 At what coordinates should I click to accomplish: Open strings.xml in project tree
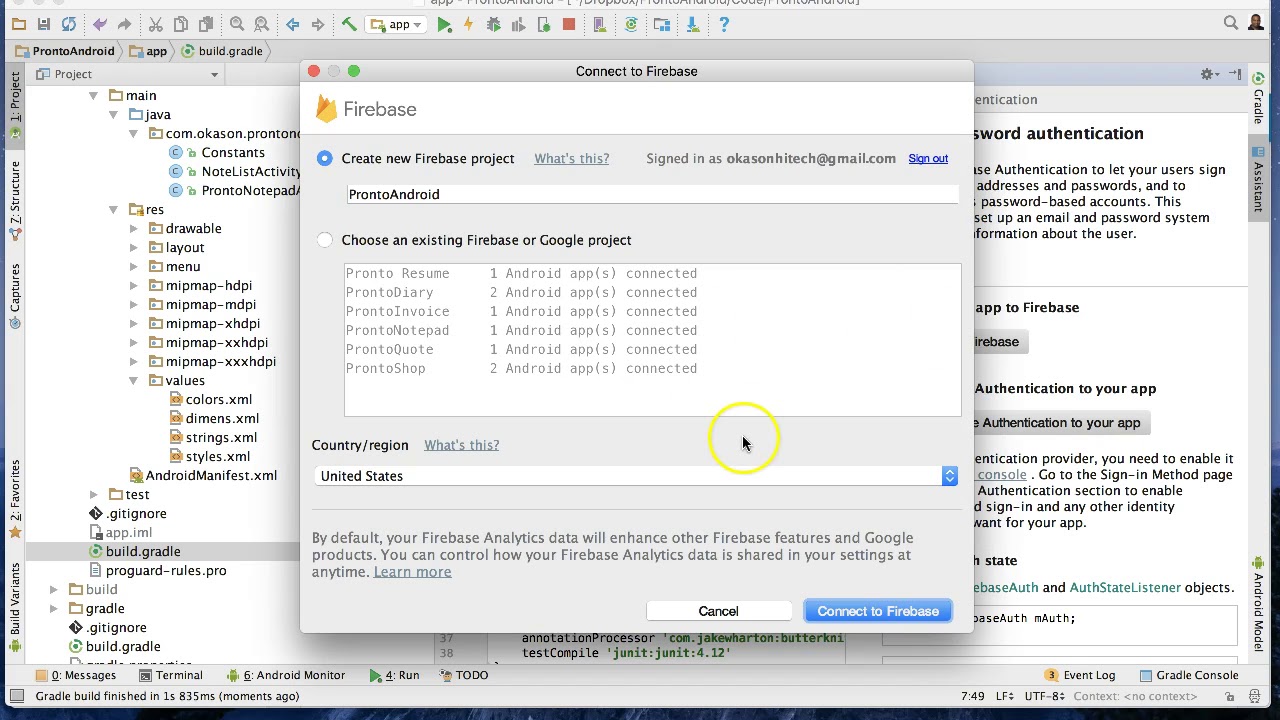tap(213, 438)
